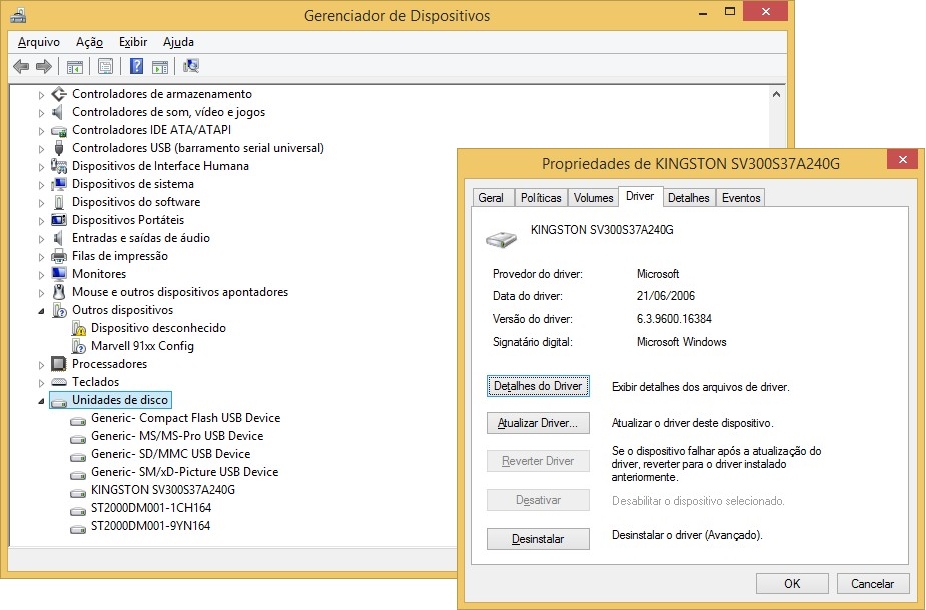Click the drive icon in the KINGSTON properties dialog
Screen dimensions: 926x610
tap(501, 239)
